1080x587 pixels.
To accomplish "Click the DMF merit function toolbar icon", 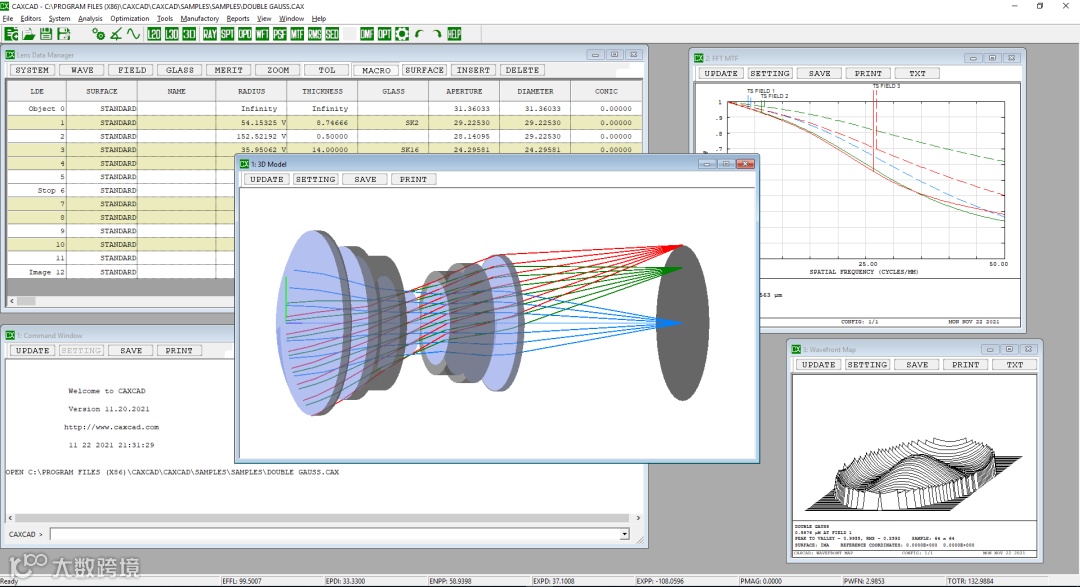I will tap(367, 34).
